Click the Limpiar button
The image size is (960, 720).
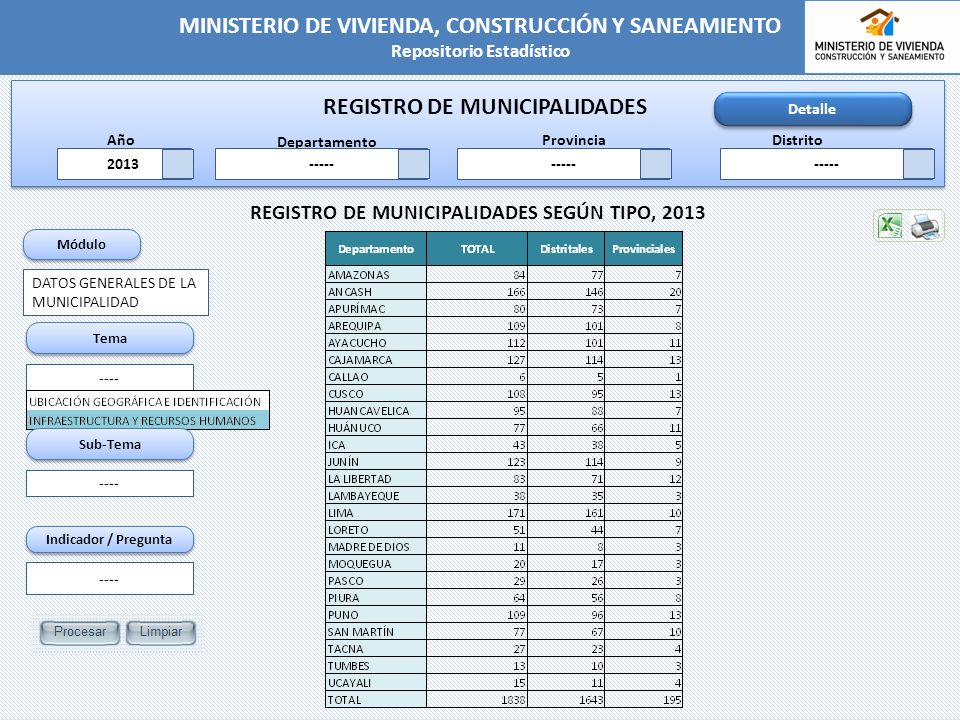point(161,632)
